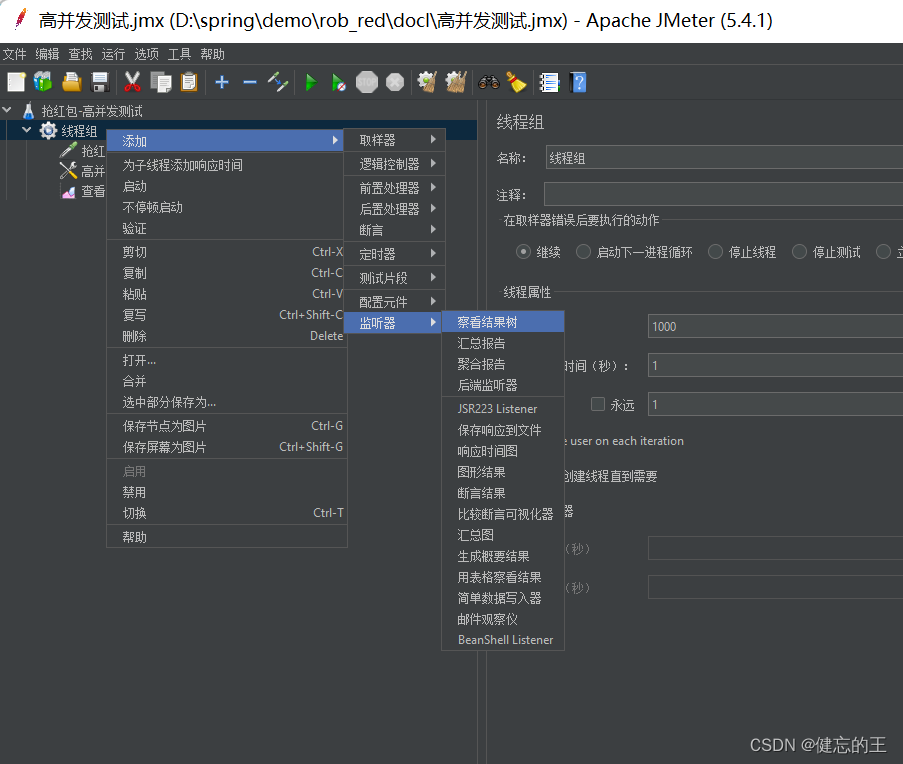Click Start no pauses icon
This screenshot has width=903, height=764.
pos(339,82)
